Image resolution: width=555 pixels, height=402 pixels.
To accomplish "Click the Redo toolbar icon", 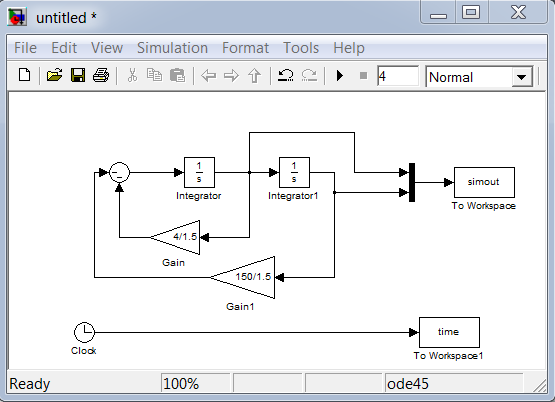I will pyautogui.click(x=309, y=75).
